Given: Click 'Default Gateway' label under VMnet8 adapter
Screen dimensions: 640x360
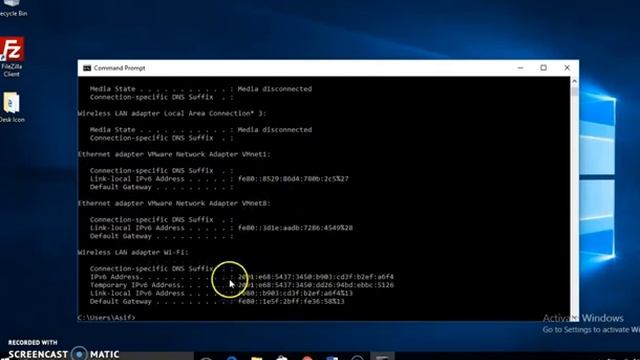Looking at the screenshot, I should point(121,236).
